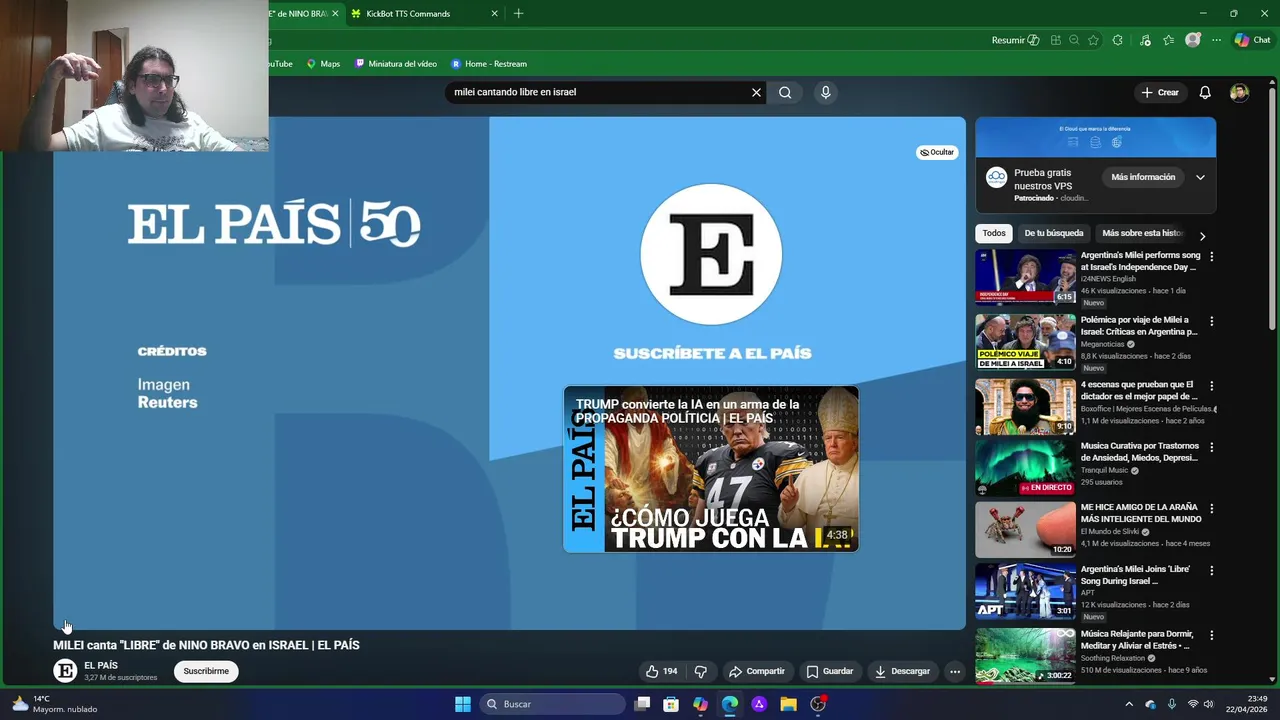Viewport: 1280px width, 720px height.
Task: Open the EL PAÍS channel name link
Action: pos(101,665)
